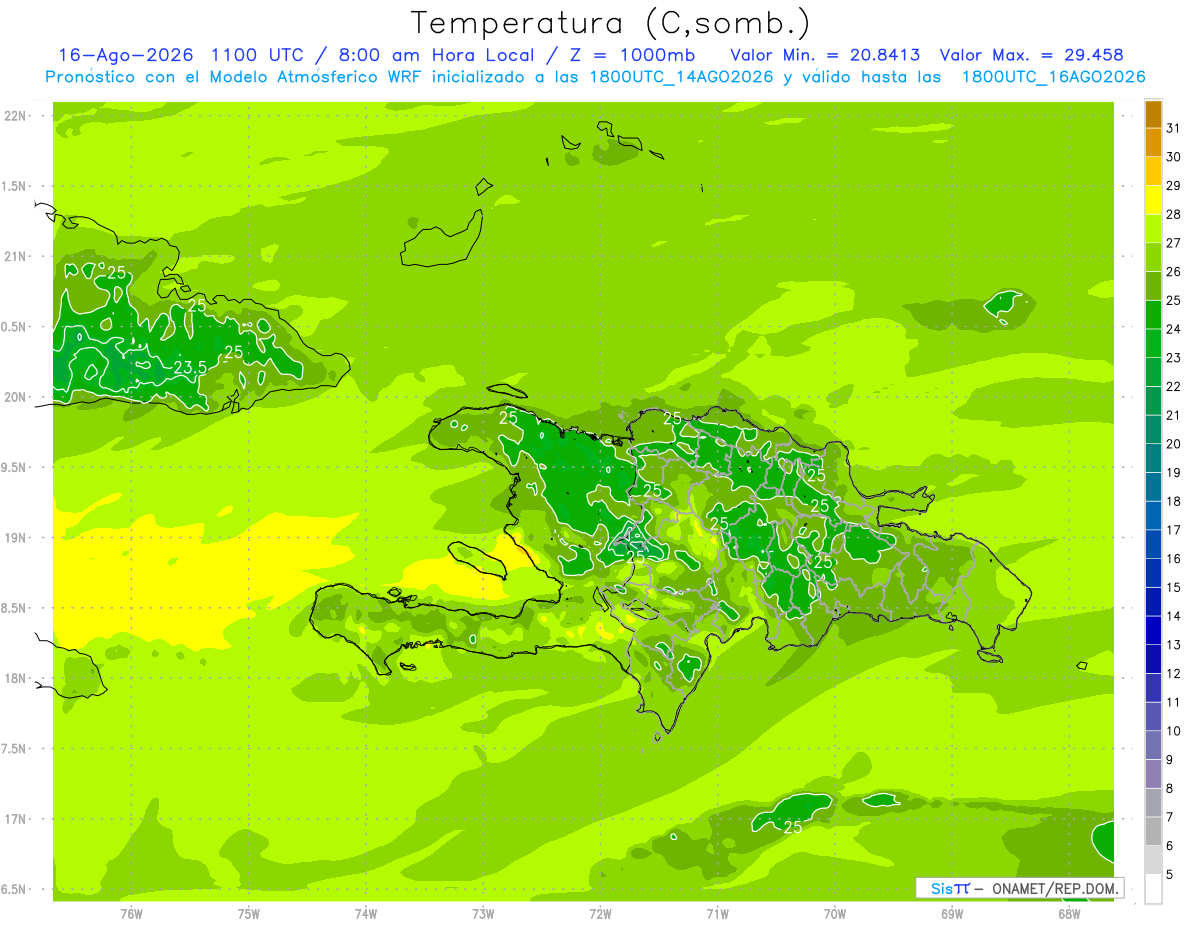Click the initialization time '1800UTC_14AGO2026'
Viewport: 1200px width, 927px height.
tap(680, 77)
